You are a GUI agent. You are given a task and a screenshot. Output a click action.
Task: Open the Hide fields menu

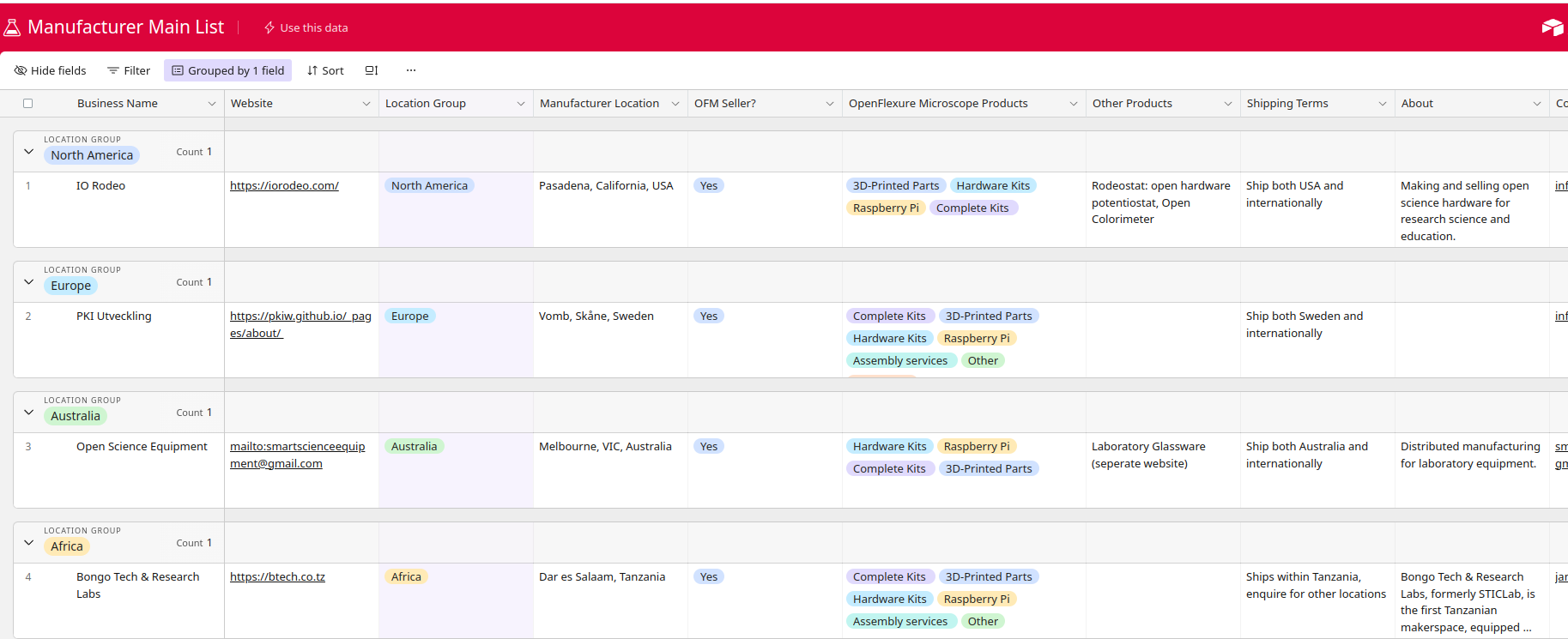[51, 70]
